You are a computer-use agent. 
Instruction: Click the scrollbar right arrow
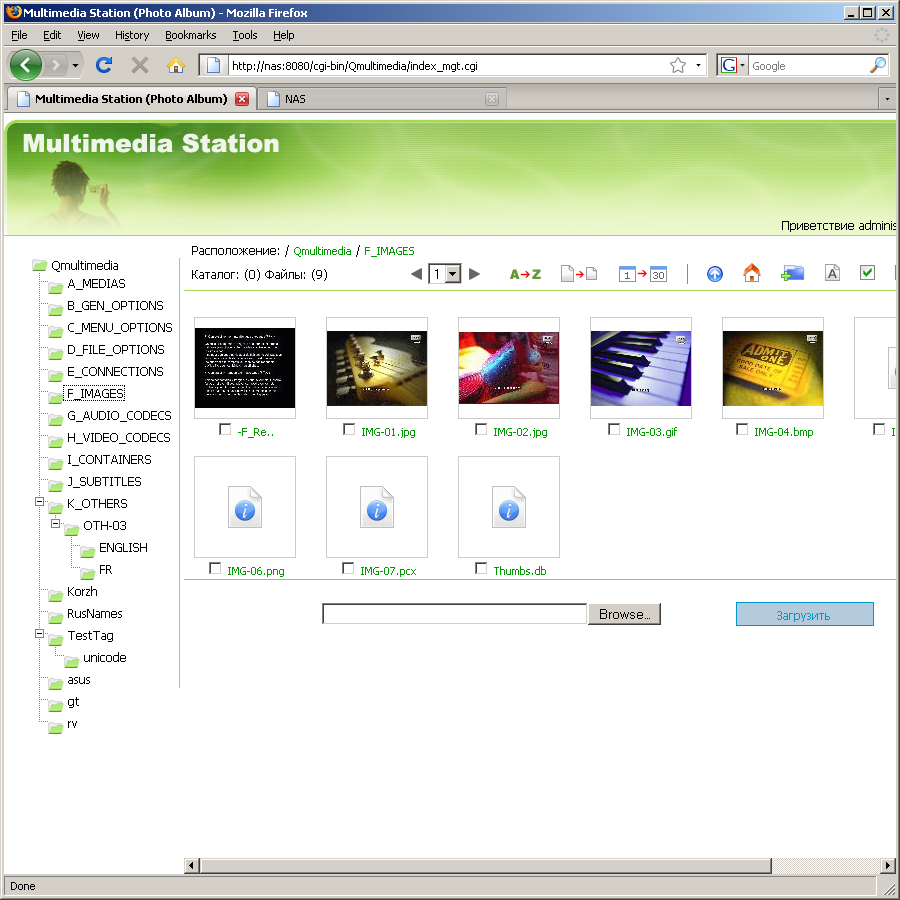coord(888,865)
